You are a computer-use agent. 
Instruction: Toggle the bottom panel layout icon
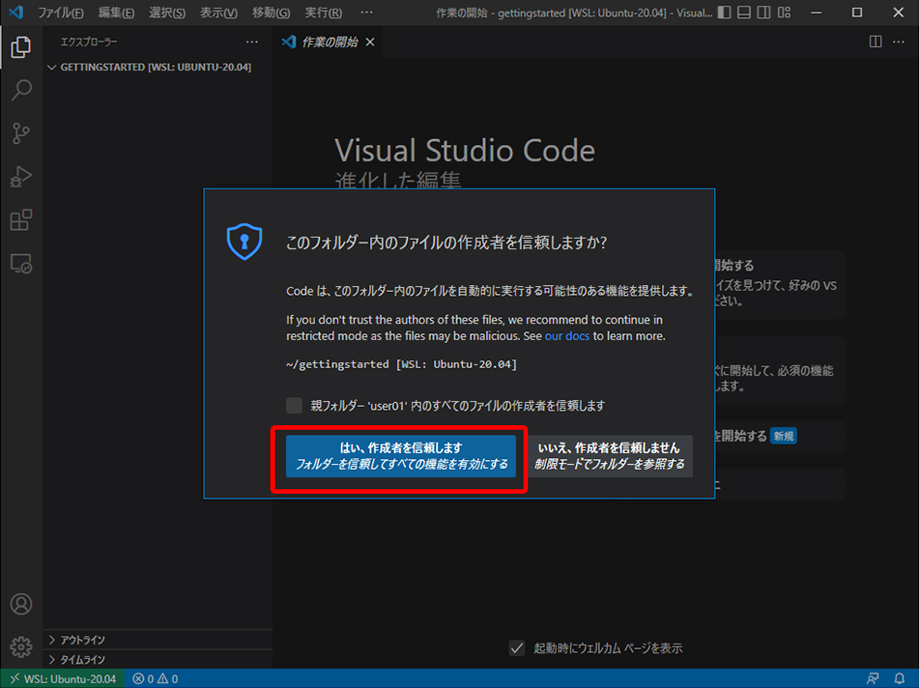pyautogui.click(x=744, y=12)
